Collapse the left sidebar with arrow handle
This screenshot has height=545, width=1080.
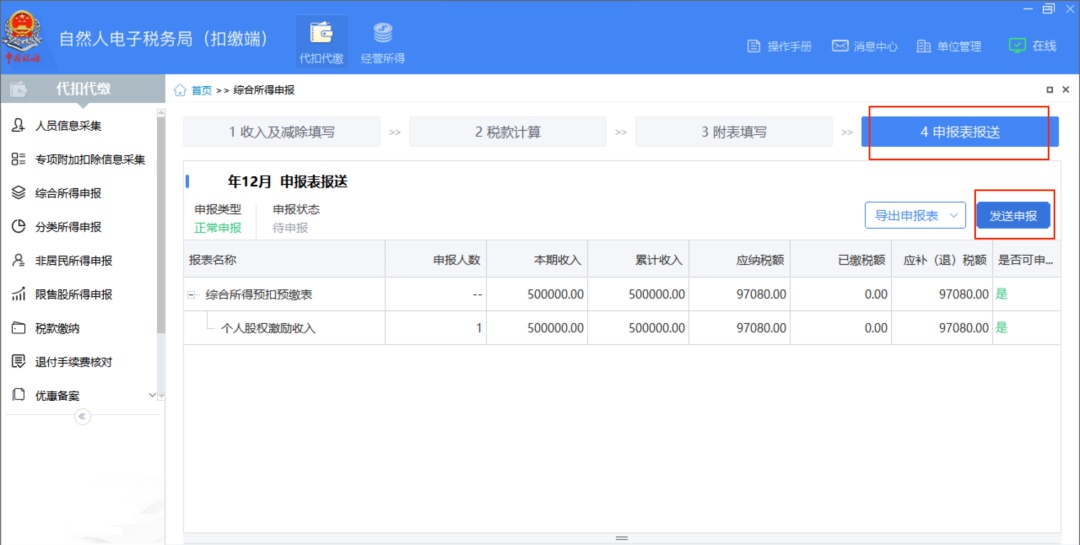82,417
